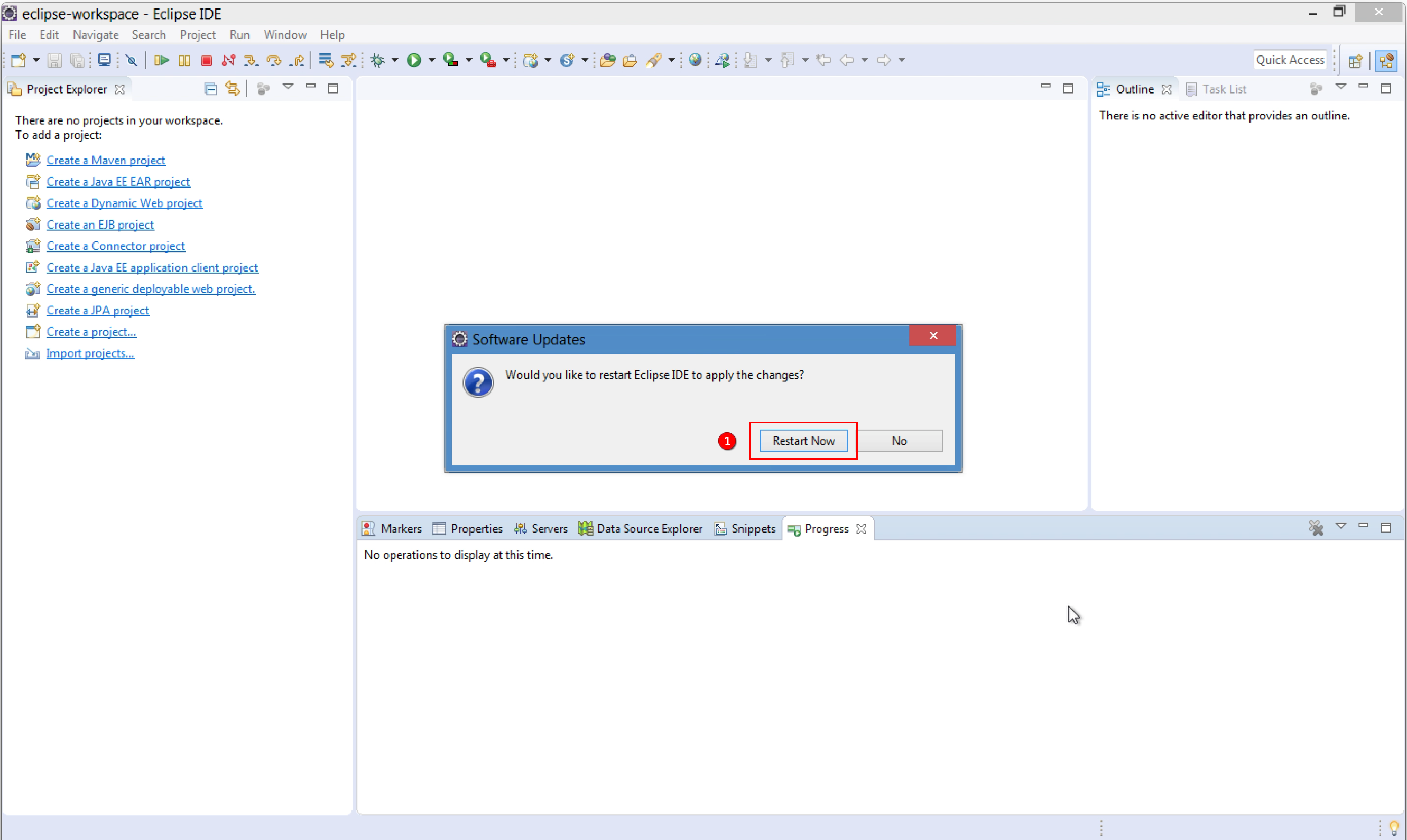Click the tip lightbulb in status bar
The height and width of the screenshot is (840, 1407).
click(1394, 827)
